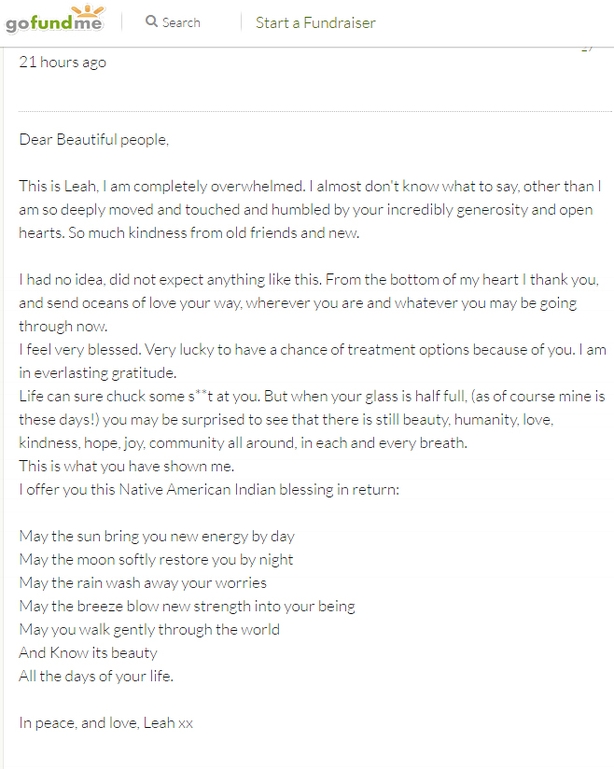Click the line mentioning Native American Indian blessing
The width and height of the screenshot is (614, 769).
click(209, 489)
